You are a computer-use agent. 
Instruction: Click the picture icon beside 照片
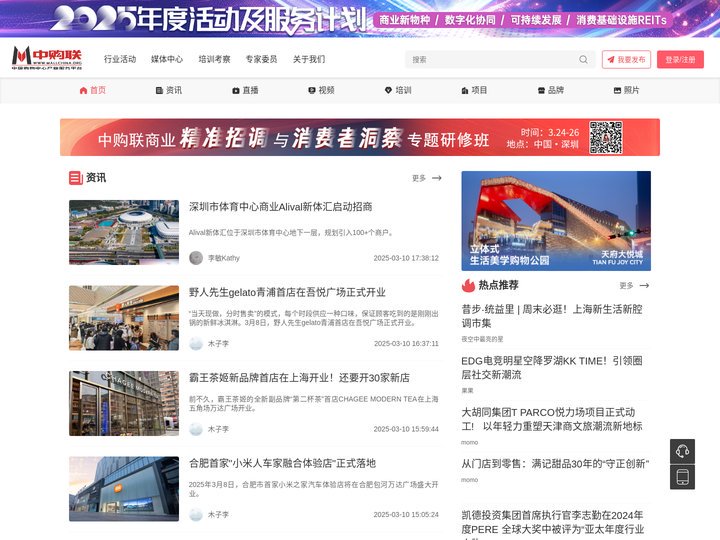[618, 90]
